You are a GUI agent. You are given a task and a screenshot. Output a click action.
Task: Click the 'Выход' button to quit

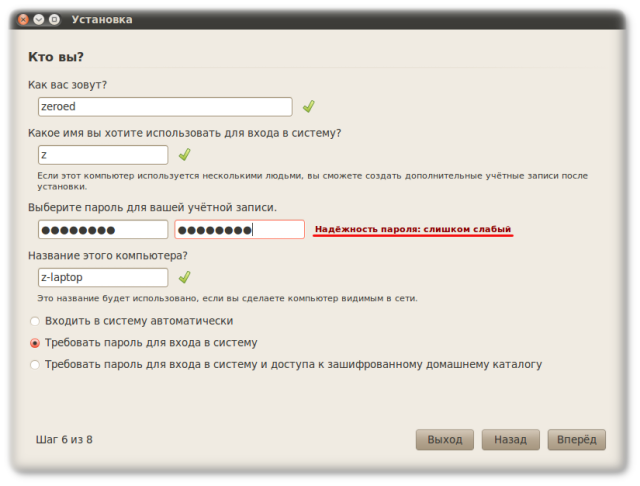pos(444,439)
